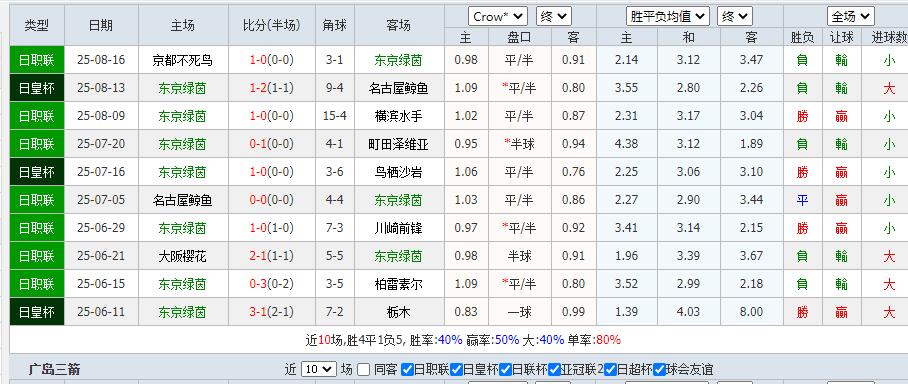
Task: Open the 全场 dropdown
Action: tap(850, 16)
